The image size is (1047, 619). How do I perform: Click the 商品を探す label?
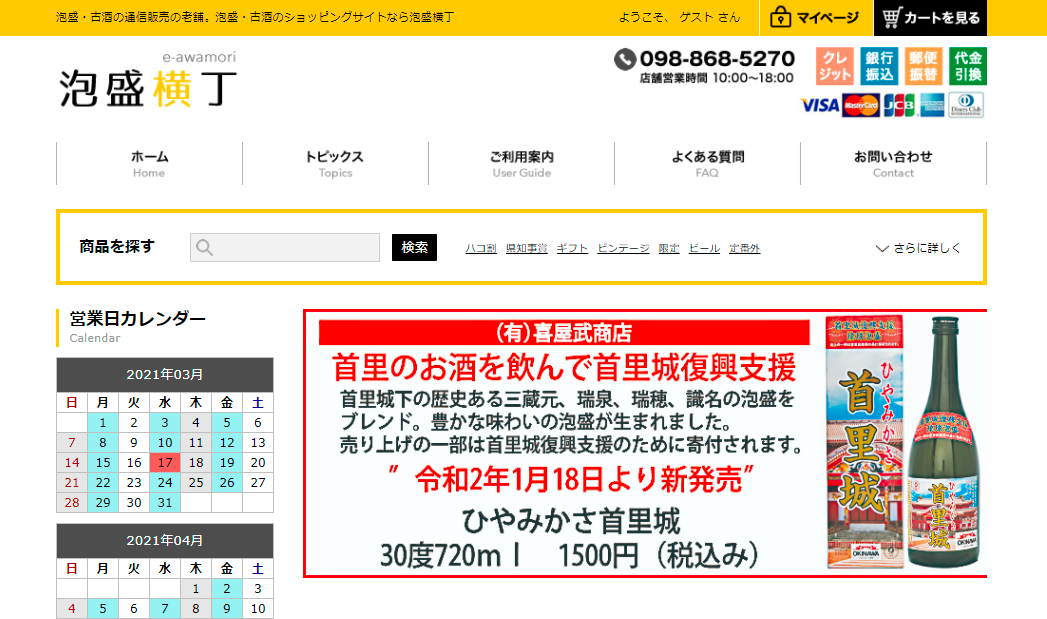pyautogui.click(x=117, y=246)
